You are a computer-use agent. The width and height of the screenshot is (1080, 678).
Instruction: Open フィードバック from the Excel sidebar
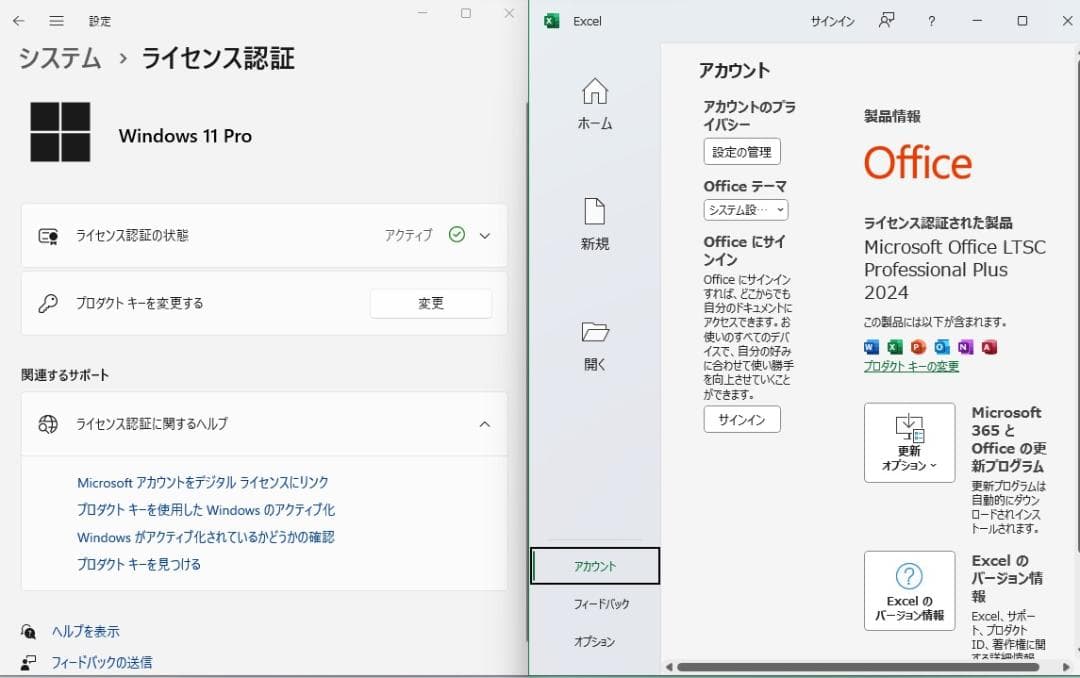pyautogui.click(x=594, y=604)
